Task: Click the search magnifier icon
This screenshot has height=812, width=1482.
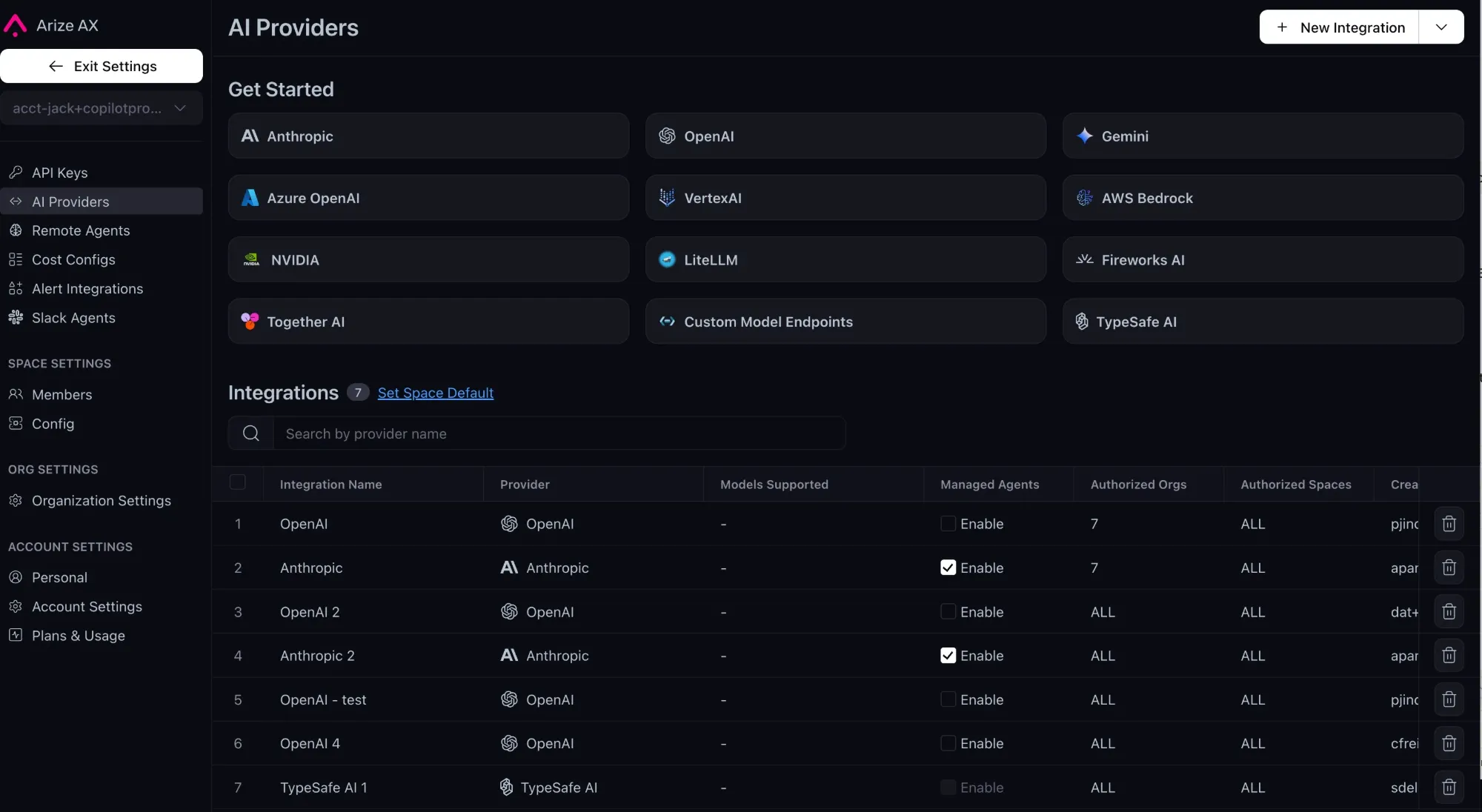Action: (251, 433)
